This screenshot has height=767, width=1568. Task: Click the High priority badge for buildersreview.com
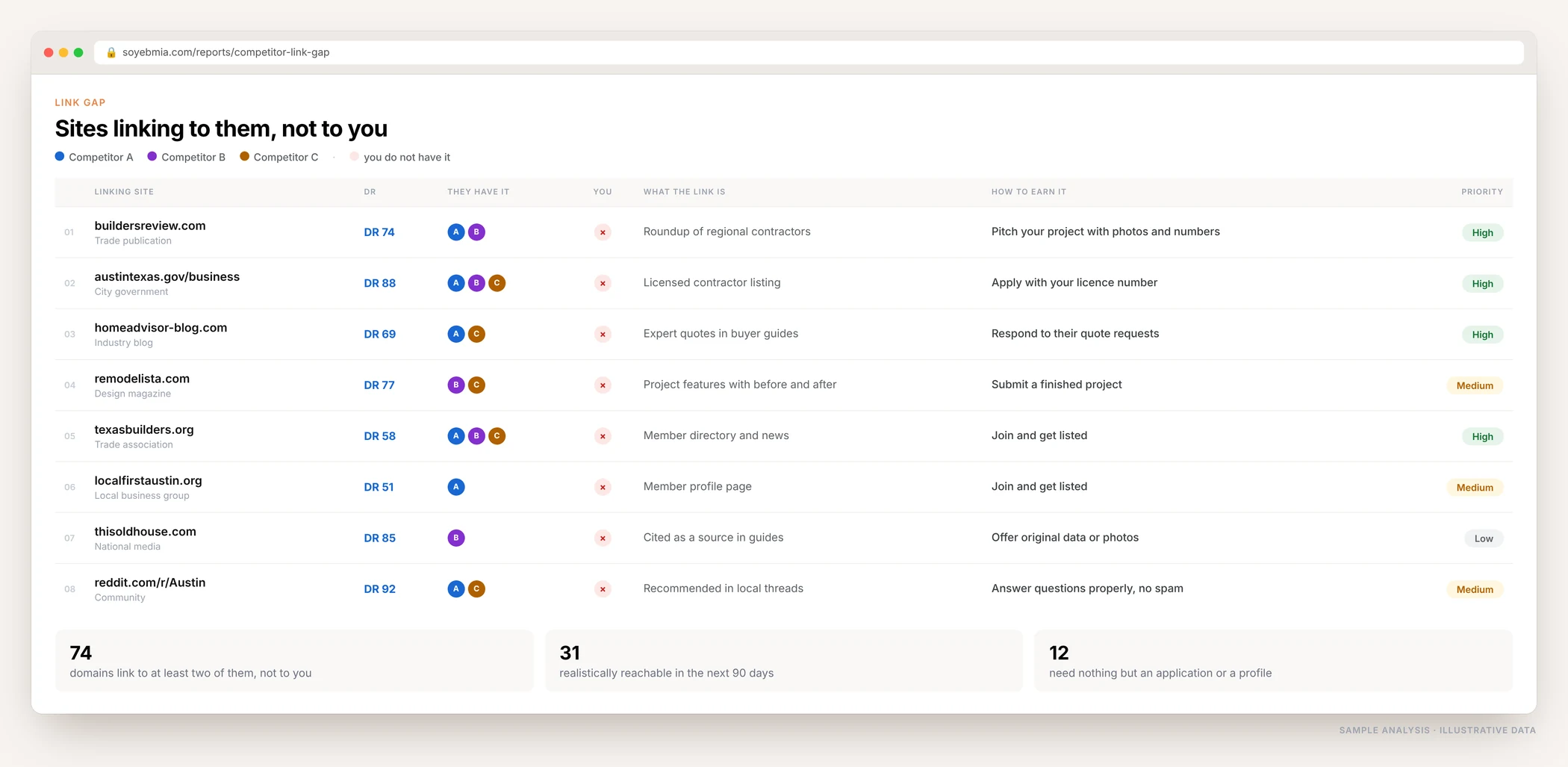point(1482,232)
